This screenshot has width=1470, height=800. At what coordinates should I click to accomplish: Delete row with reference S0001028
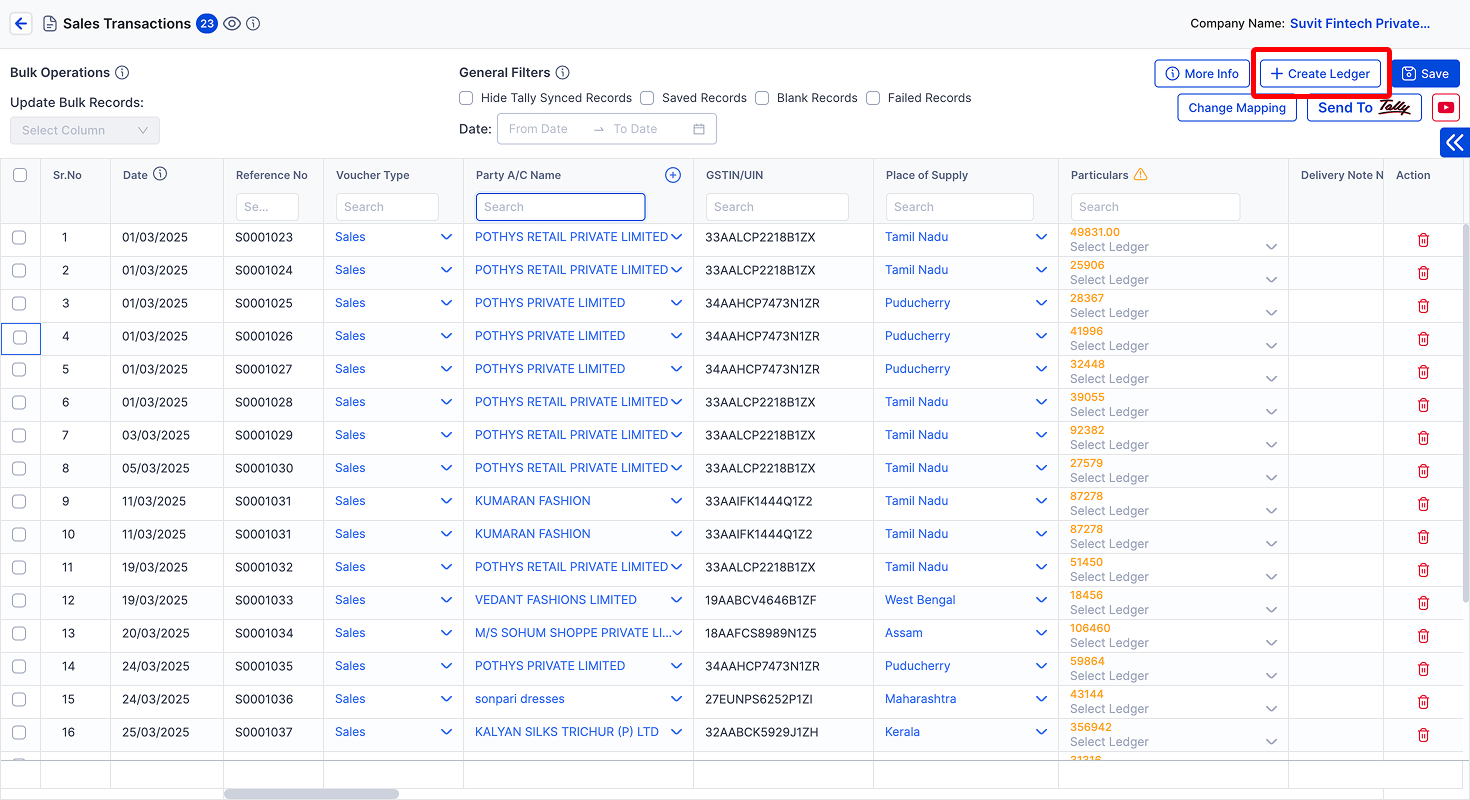(1423, 405)
